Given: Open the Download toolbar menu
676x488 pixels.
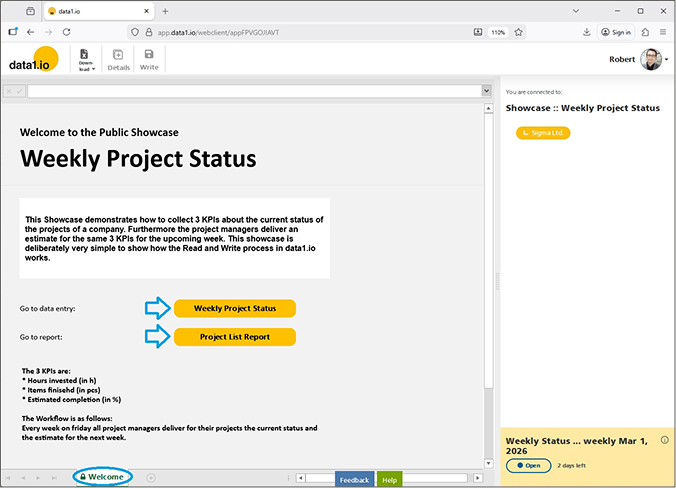Looking at the screenshot, I should pyautogui.click(x=85, y=59).
